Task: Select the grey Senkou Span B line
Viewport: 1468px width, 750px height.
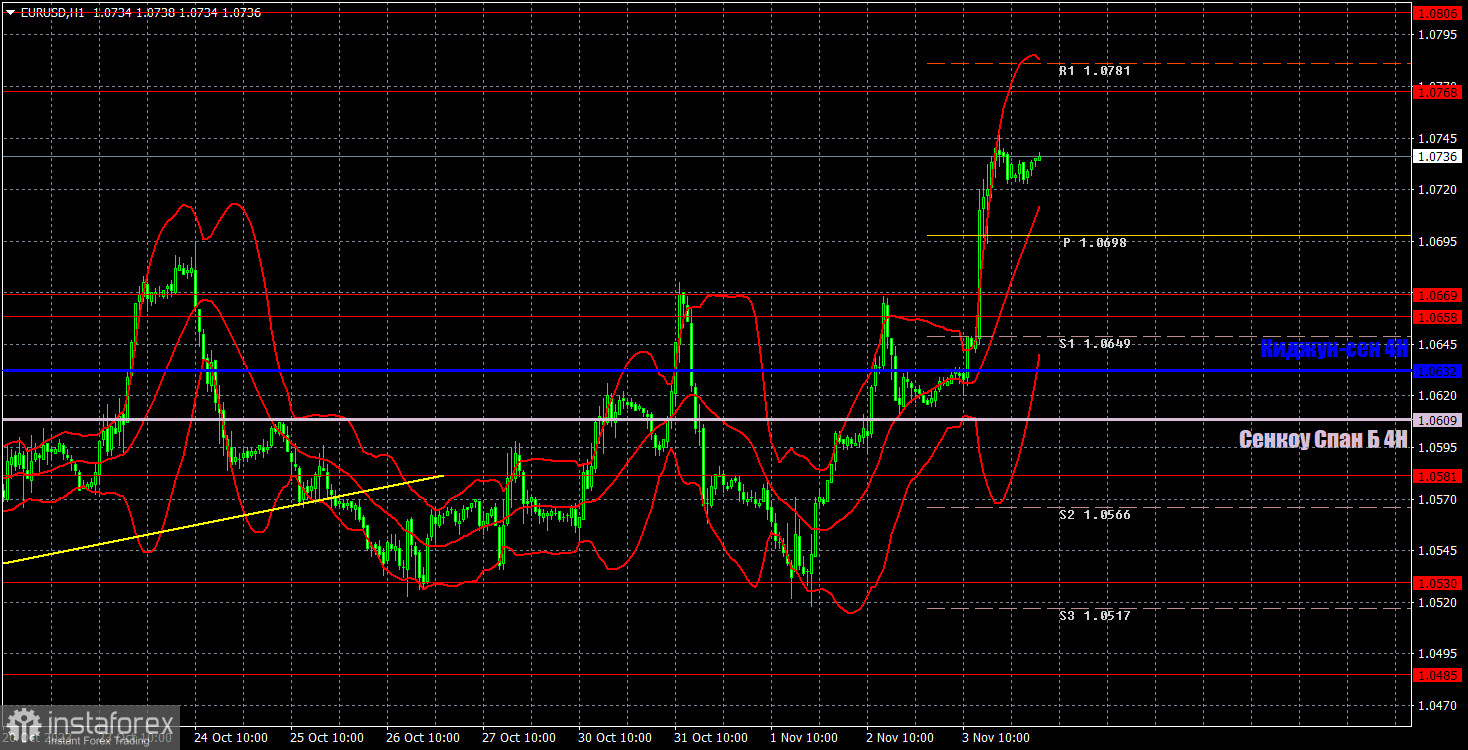Action: point(705,419)
